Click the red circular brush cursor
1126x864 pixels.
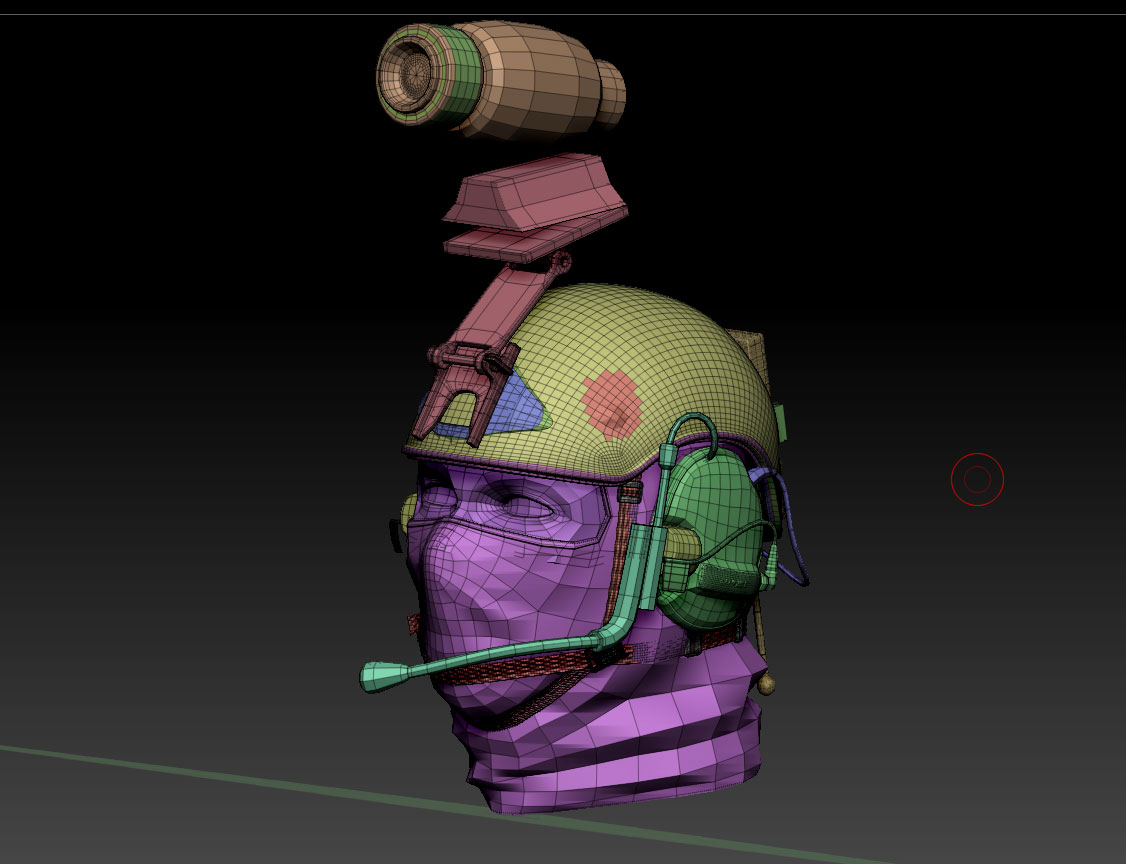(977, 480)
